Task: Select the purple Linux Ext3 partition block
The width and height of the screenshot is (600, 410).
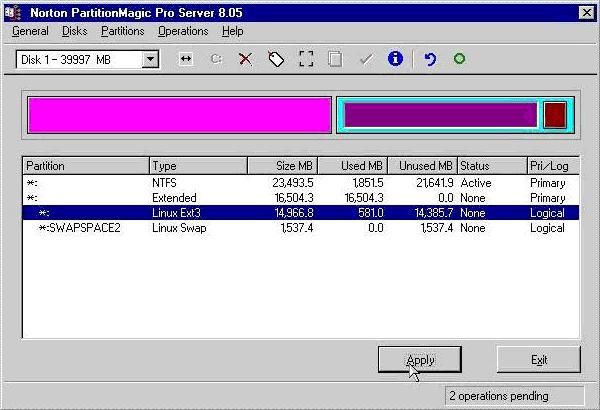Action: 441,115
